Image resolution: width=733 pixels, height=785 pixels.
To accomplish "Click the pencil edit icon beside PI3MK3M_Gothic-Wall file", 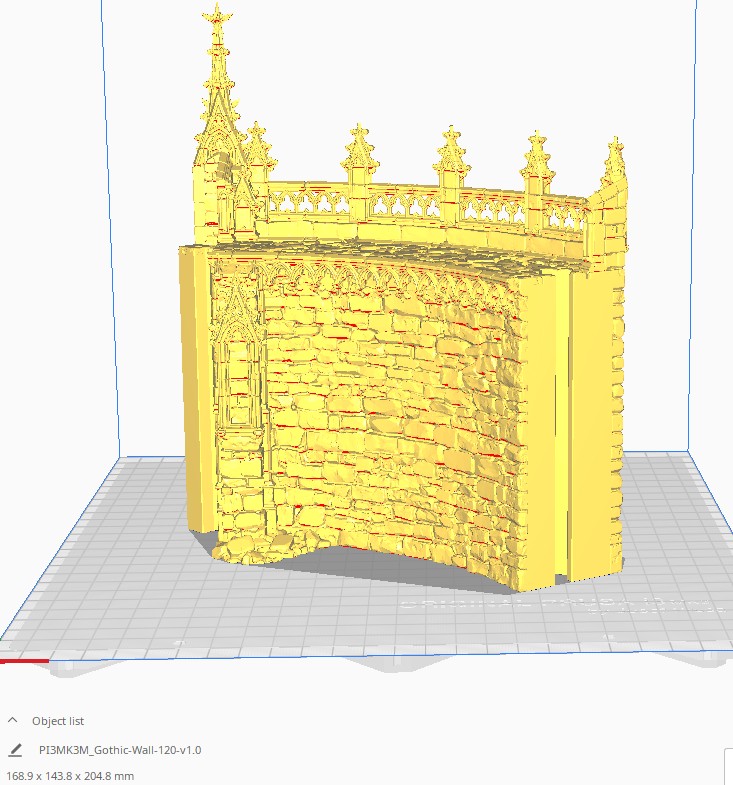I will click(x=16, y=750).
